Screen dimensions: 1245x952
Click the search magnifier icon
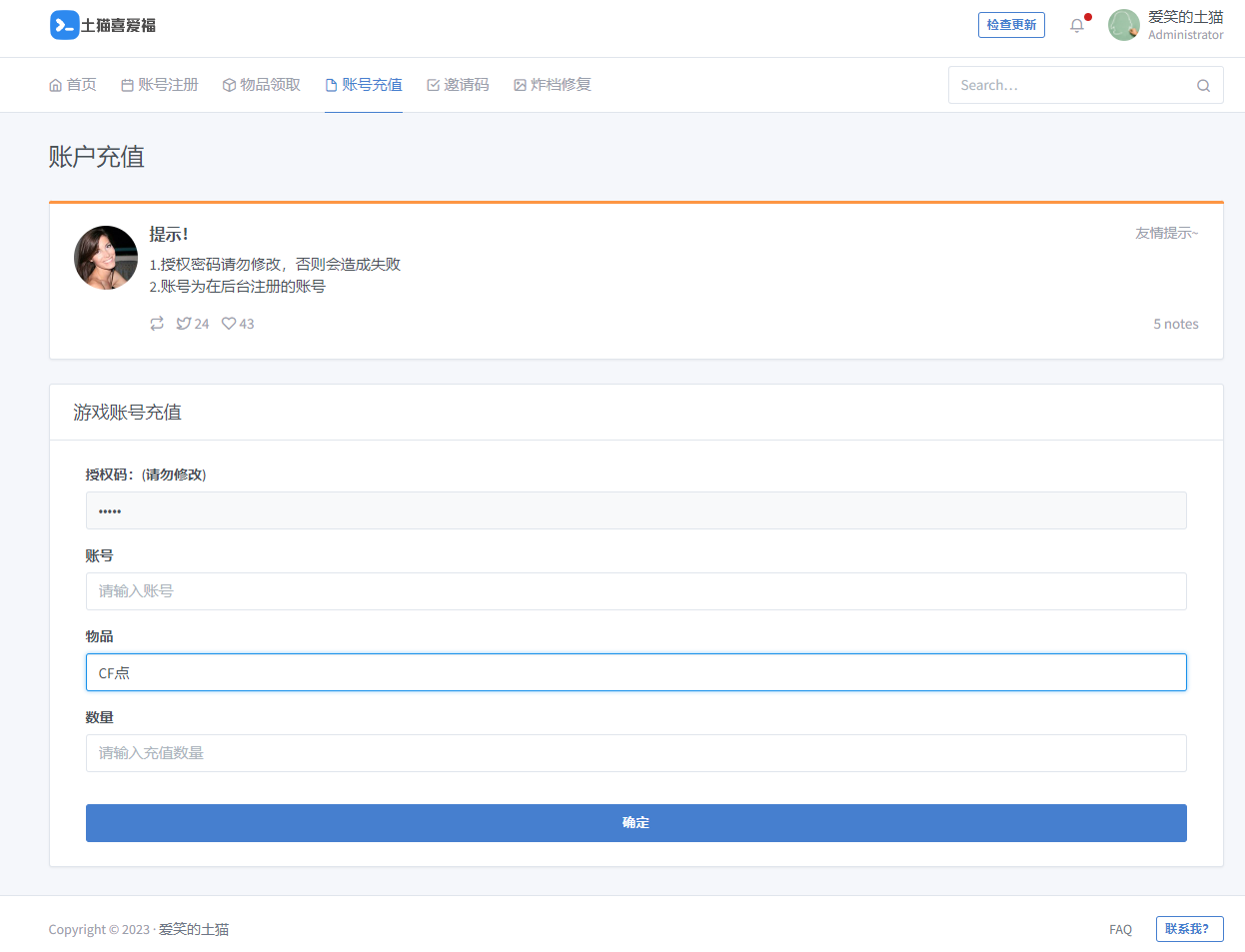tap(1203, 86)
